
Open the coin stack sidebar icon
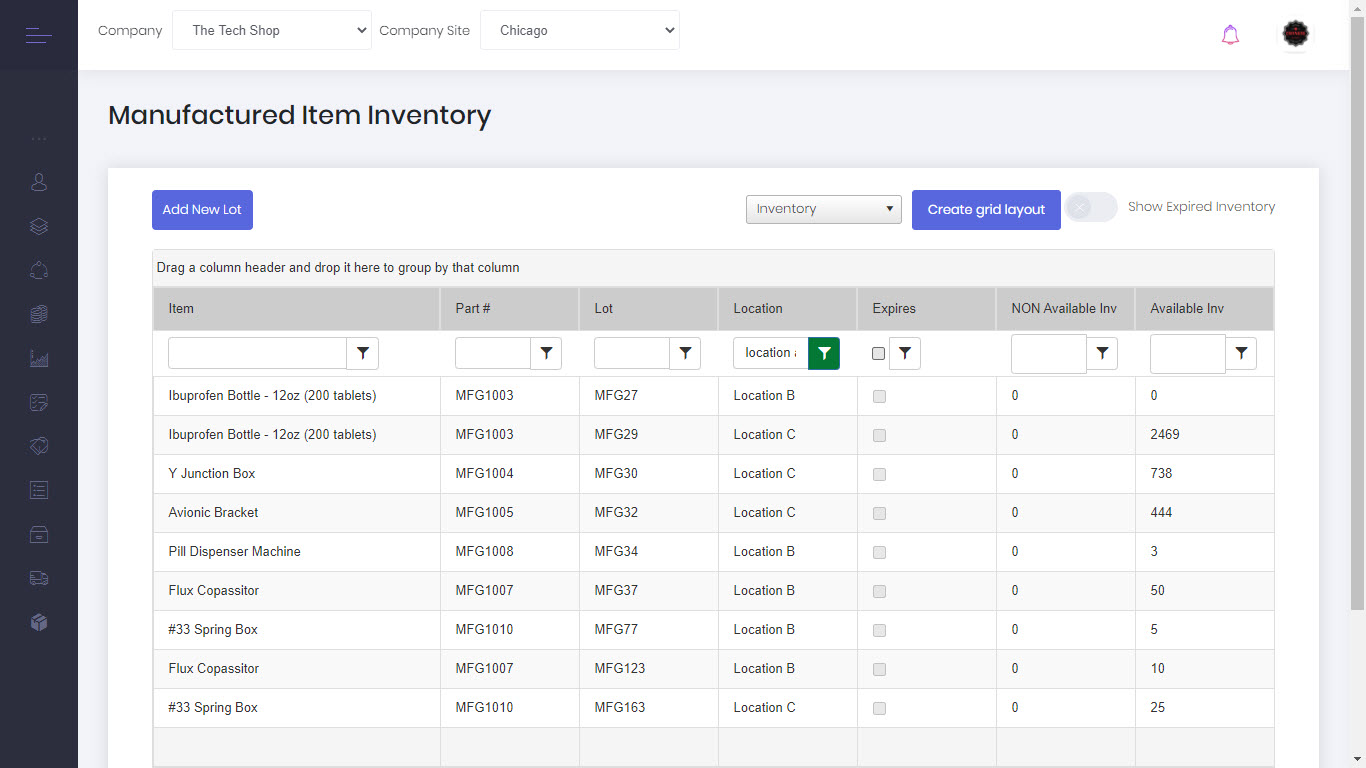(x=39, y=314)
